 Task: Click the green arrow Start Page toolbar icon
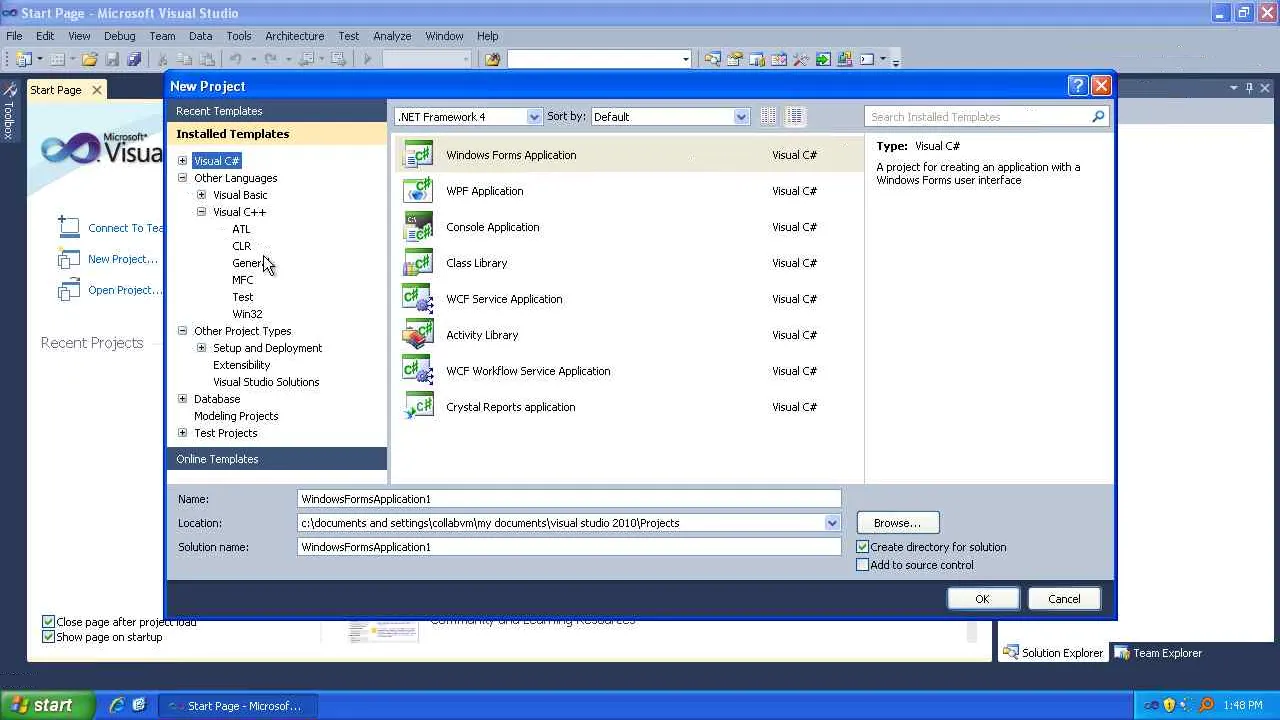point(823,59)
